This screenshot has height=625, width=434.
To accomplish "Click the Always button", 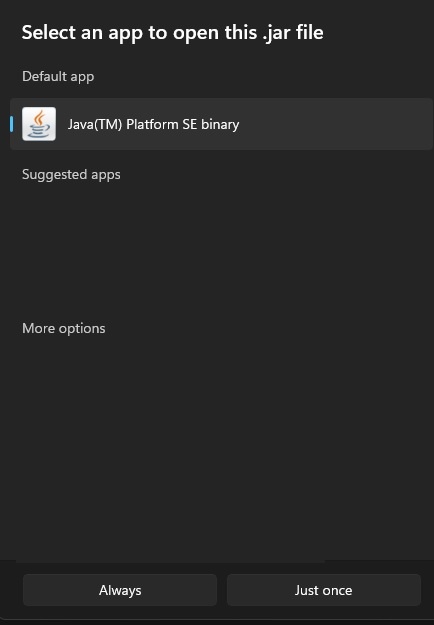I will [120, 590].
